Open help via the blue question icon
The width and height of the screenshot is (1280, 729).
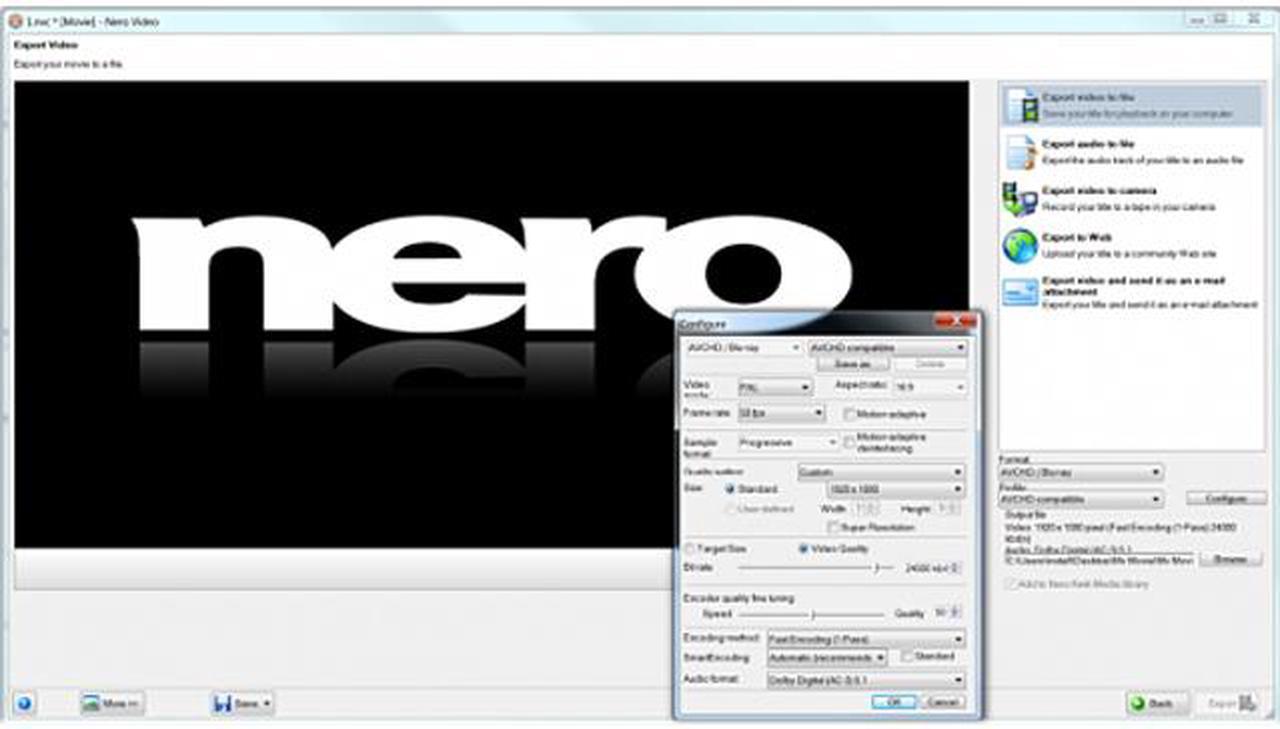coord(24,703)
